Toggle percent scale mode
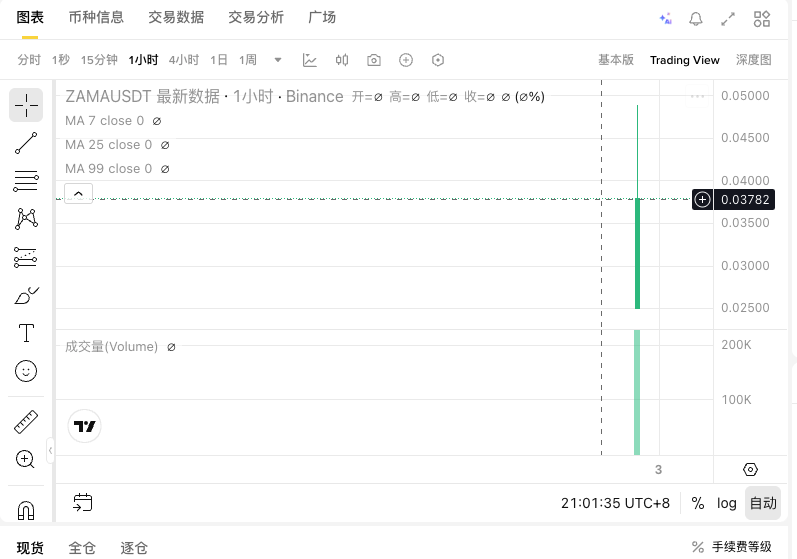797x559 pixels. pyautogui.click(x=697, y=503)
